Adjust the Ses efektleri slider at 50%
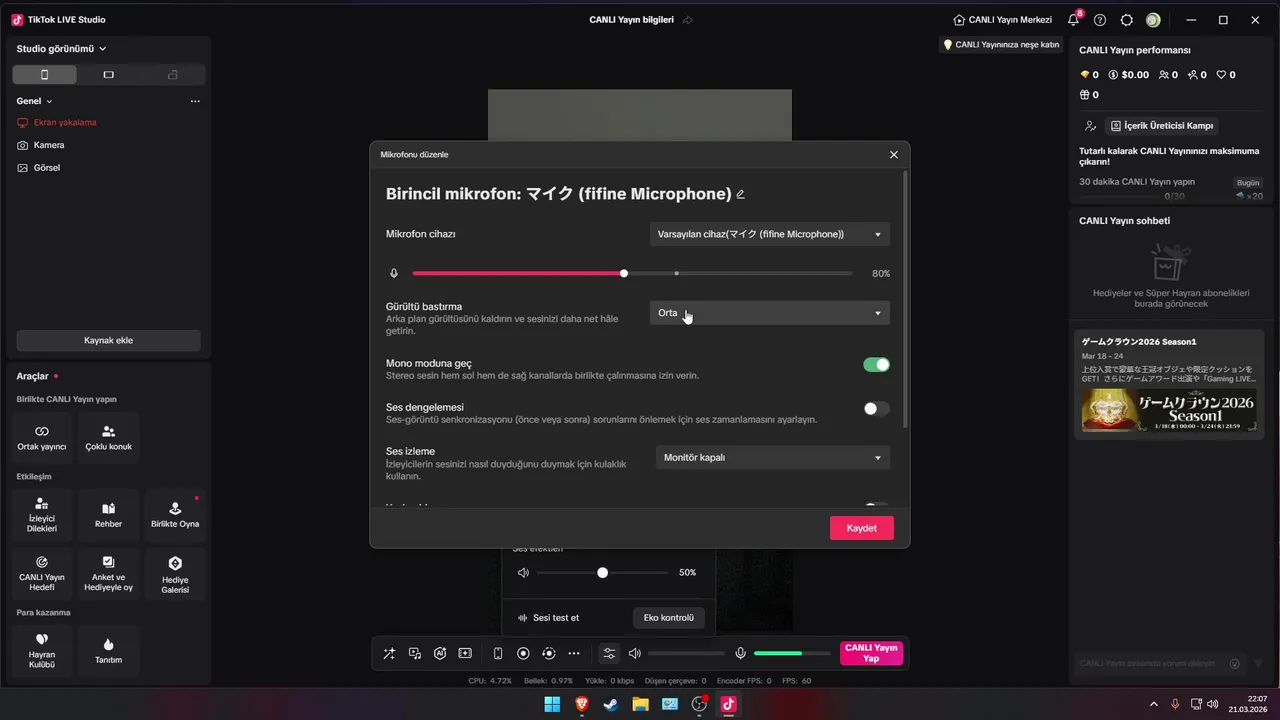The width and height of the screenshot is (1280, 720). point(602,573)
